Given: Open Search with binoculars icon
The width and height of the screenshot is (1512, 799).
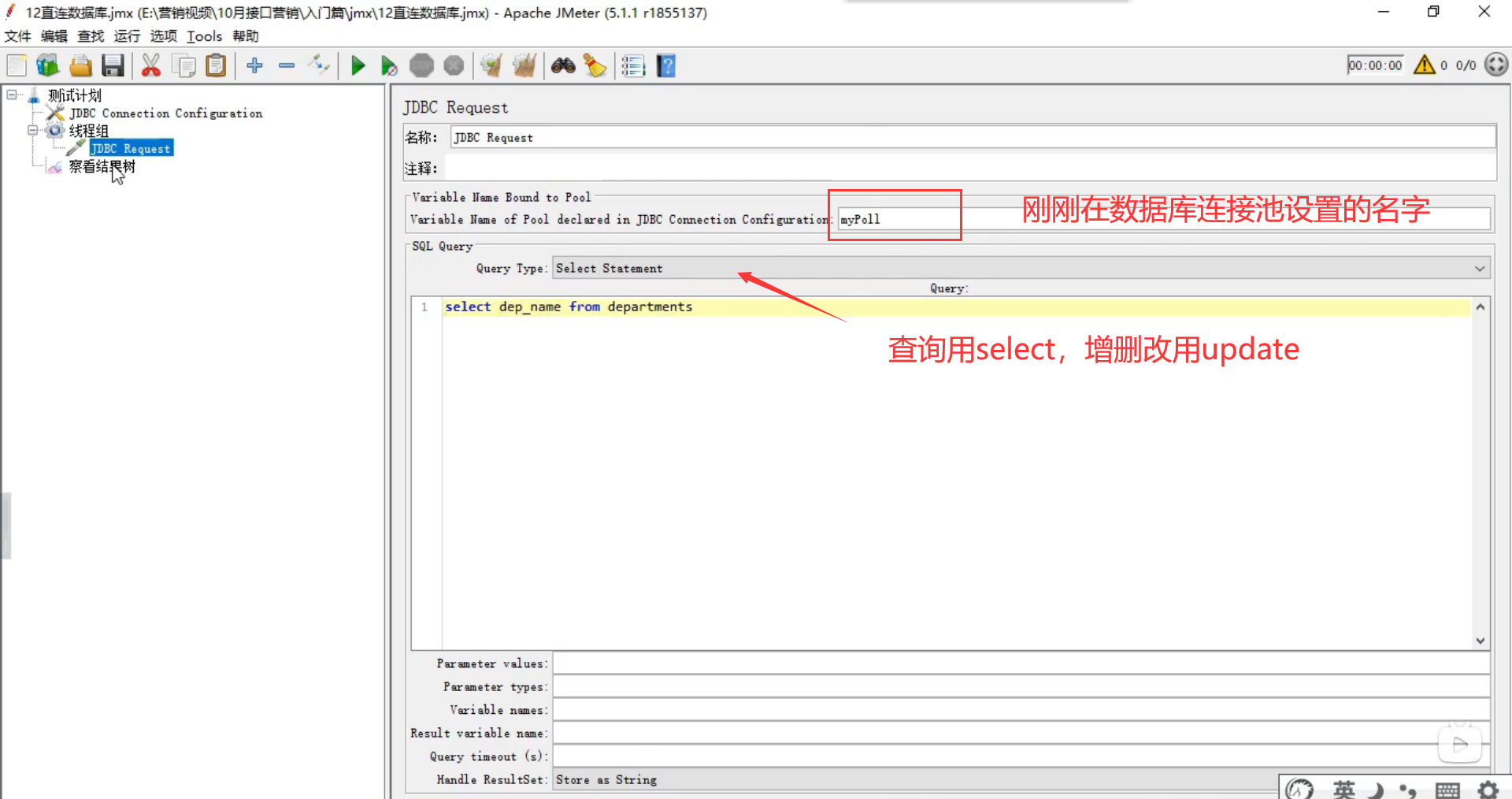Looking at the screenshot, I should pyautogui.click(x=563, y=65).
